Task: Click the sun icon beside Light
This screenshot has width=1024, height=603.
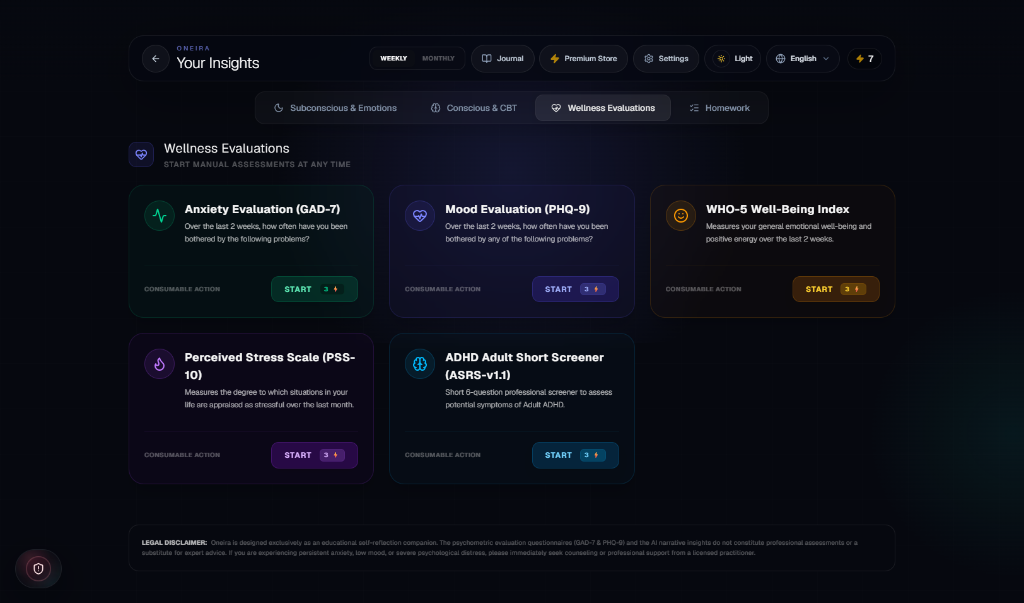Action: tap(721, 59)
